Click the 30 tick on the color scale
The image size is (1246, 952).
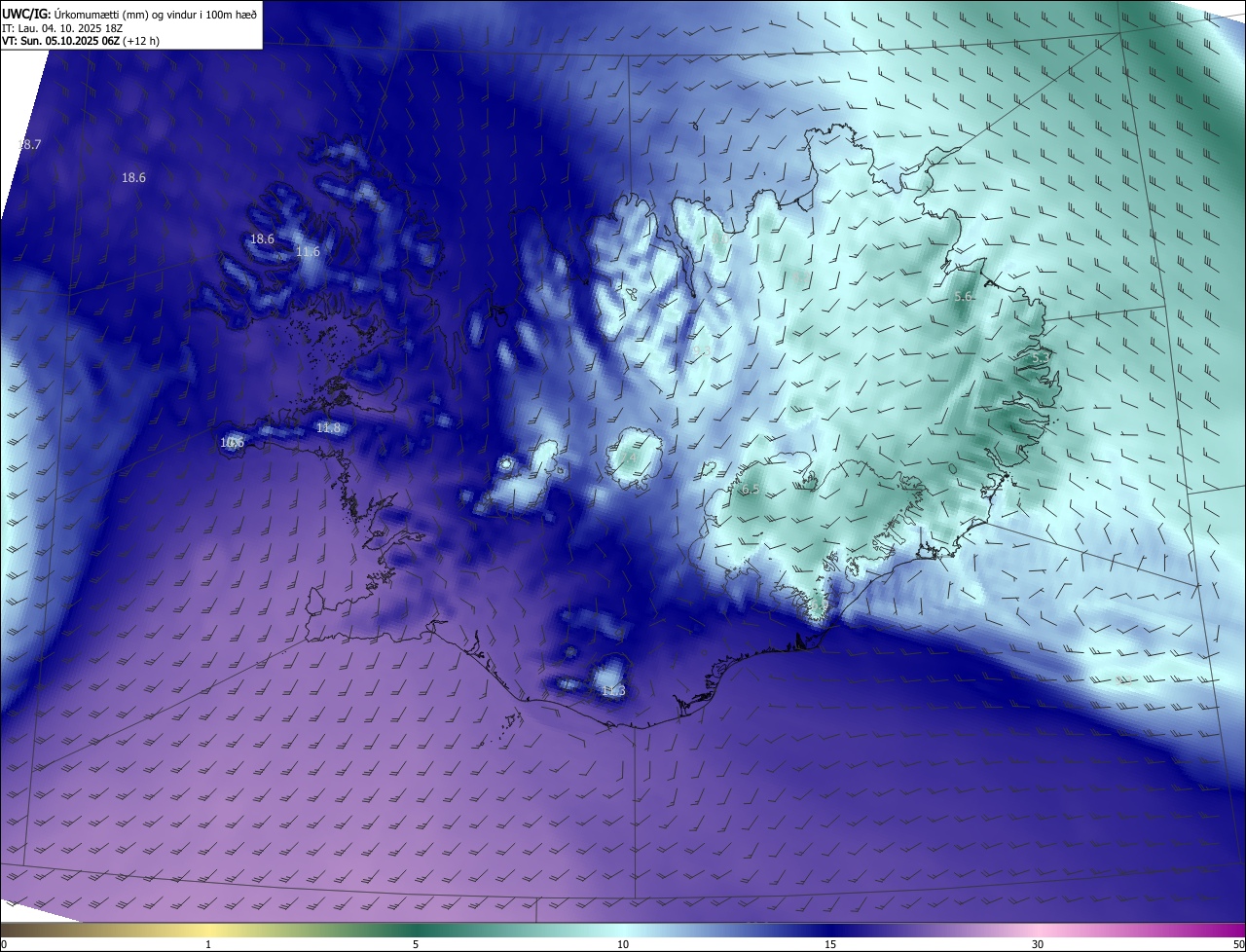coord(1038,945)
